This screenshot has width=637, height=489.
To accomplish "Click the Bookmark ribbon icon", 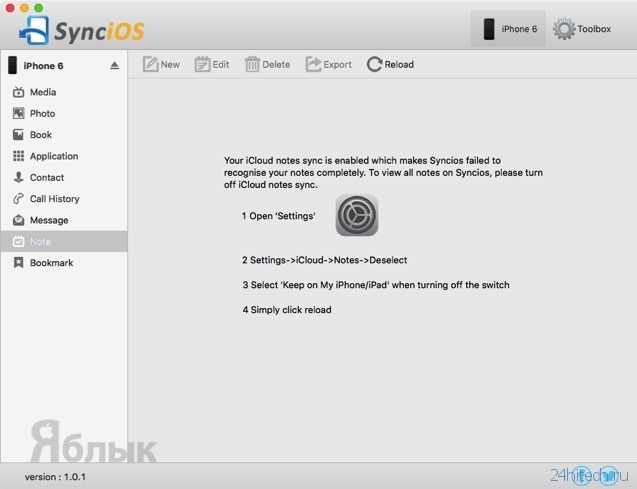I will pos(18,262).
